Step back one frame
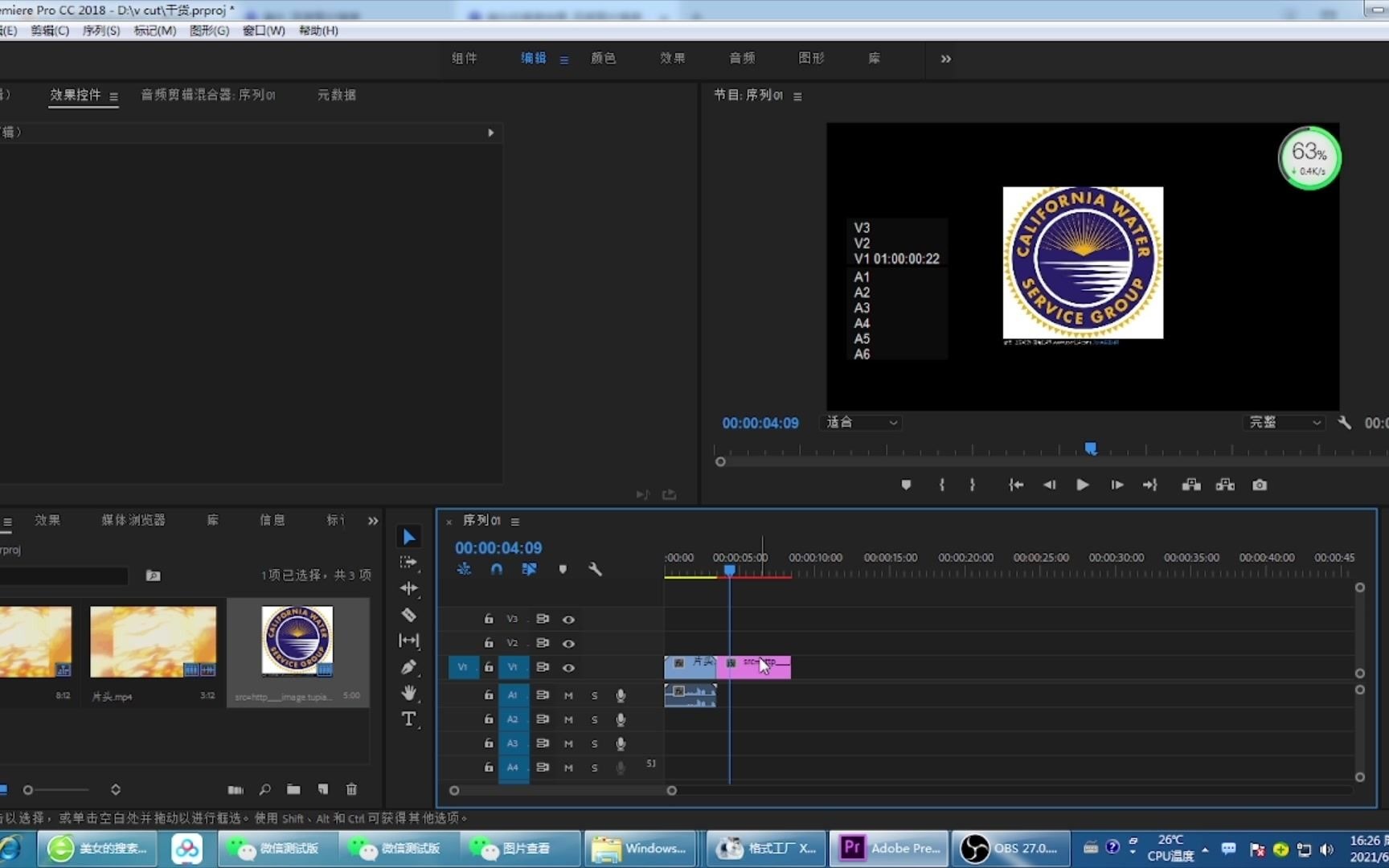Screen dimensions: 1389x868 pos(1049,485)
